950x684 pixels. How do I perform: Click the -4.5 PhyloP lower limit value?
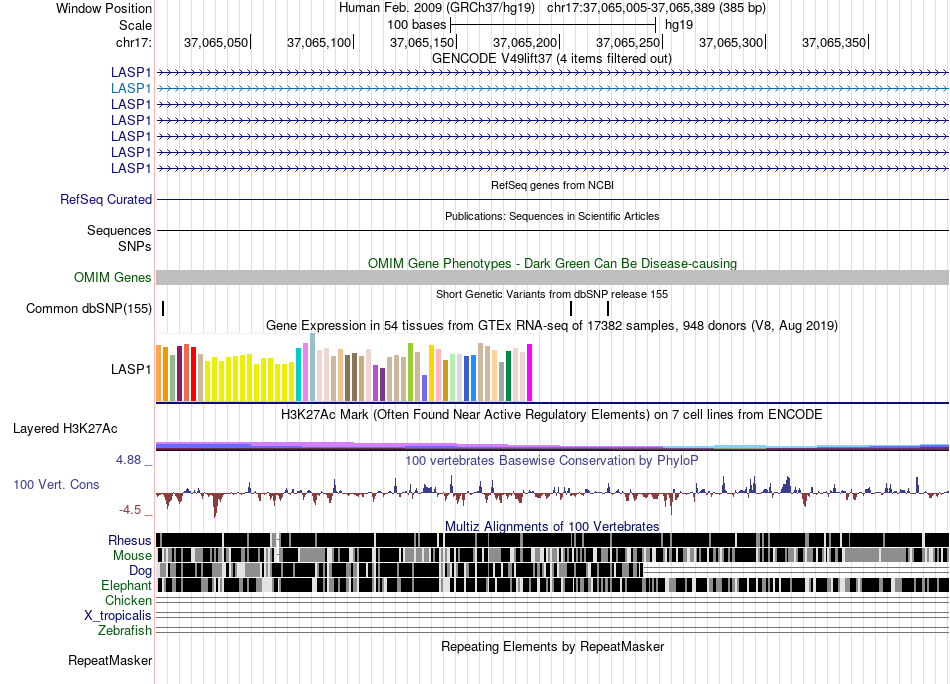click(130, 510)
